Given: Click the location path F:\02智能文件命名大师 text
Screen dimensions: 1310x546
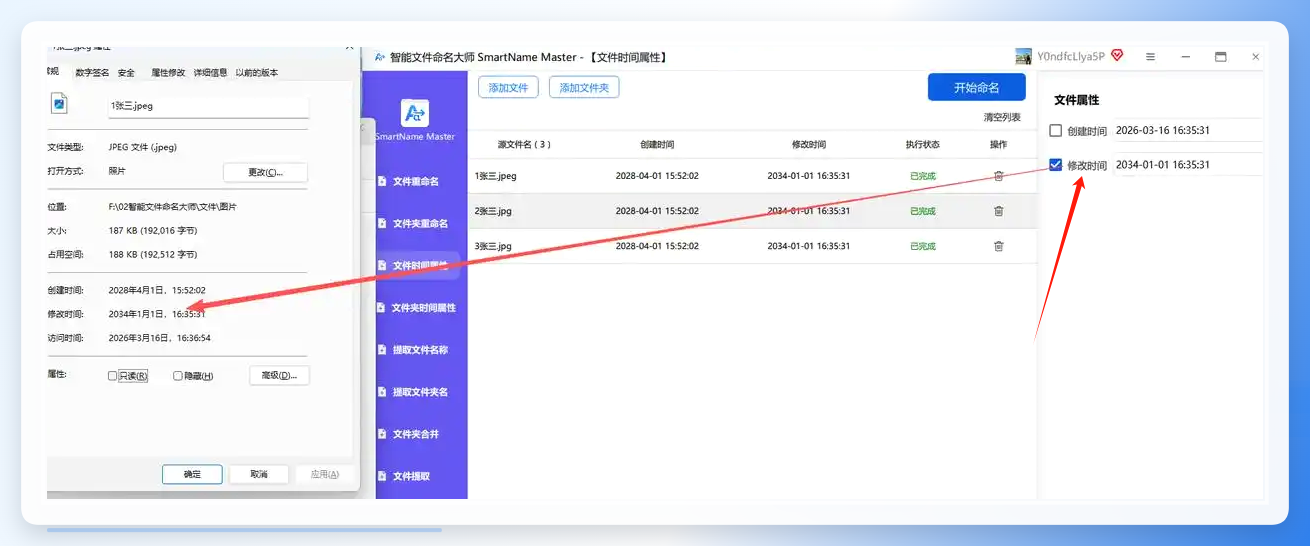Looking at the screenshot, I should [x=173, y=207].
